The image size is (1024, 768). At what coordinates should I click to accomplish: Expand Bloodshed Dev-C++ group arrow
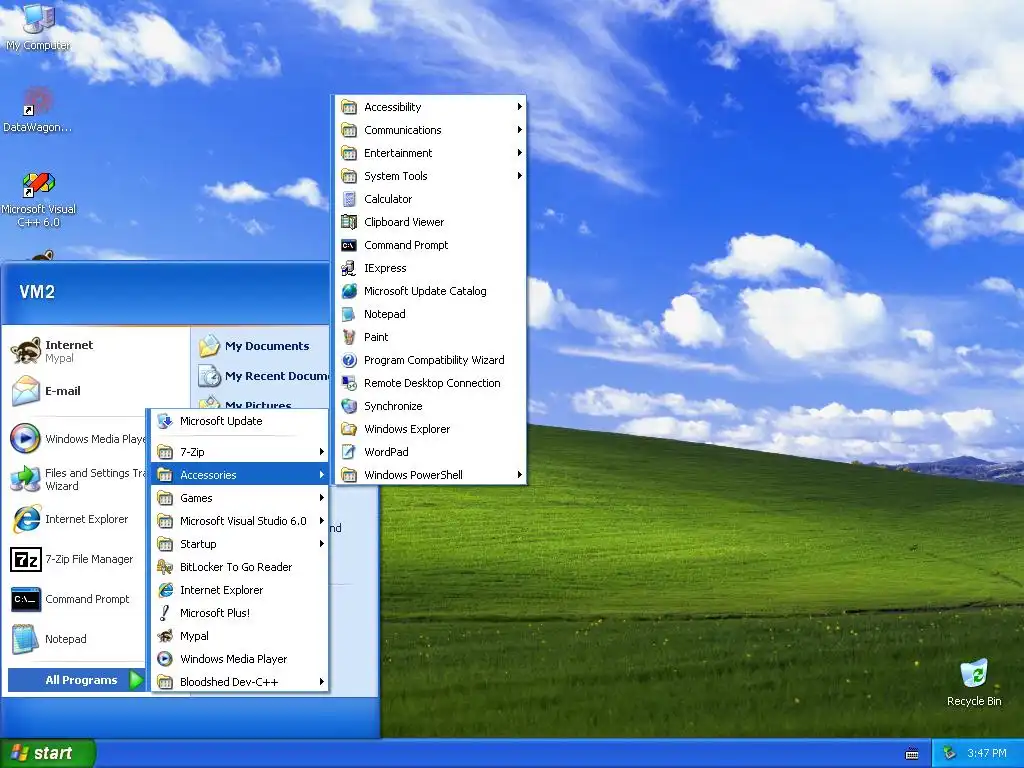point(321,682)
